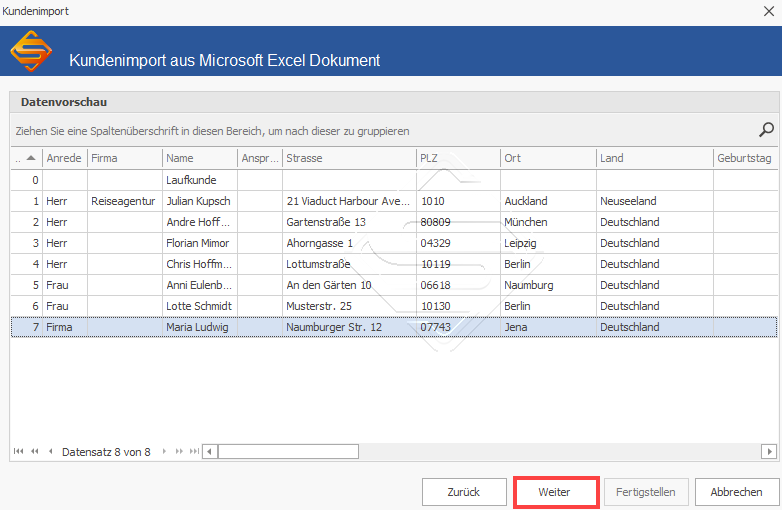This screenshot has width=782, height=510.
Task: Sort by the Strasse column header
Action: click(349, 159)
